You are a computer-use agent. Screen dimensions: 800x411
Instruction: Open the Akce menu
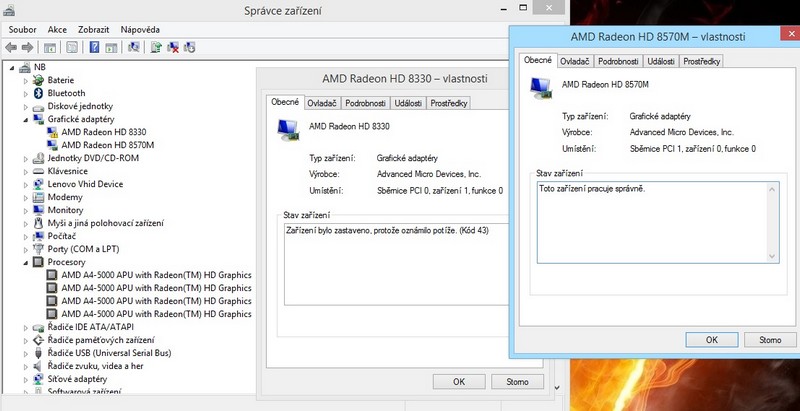click(x=57, y=30)
